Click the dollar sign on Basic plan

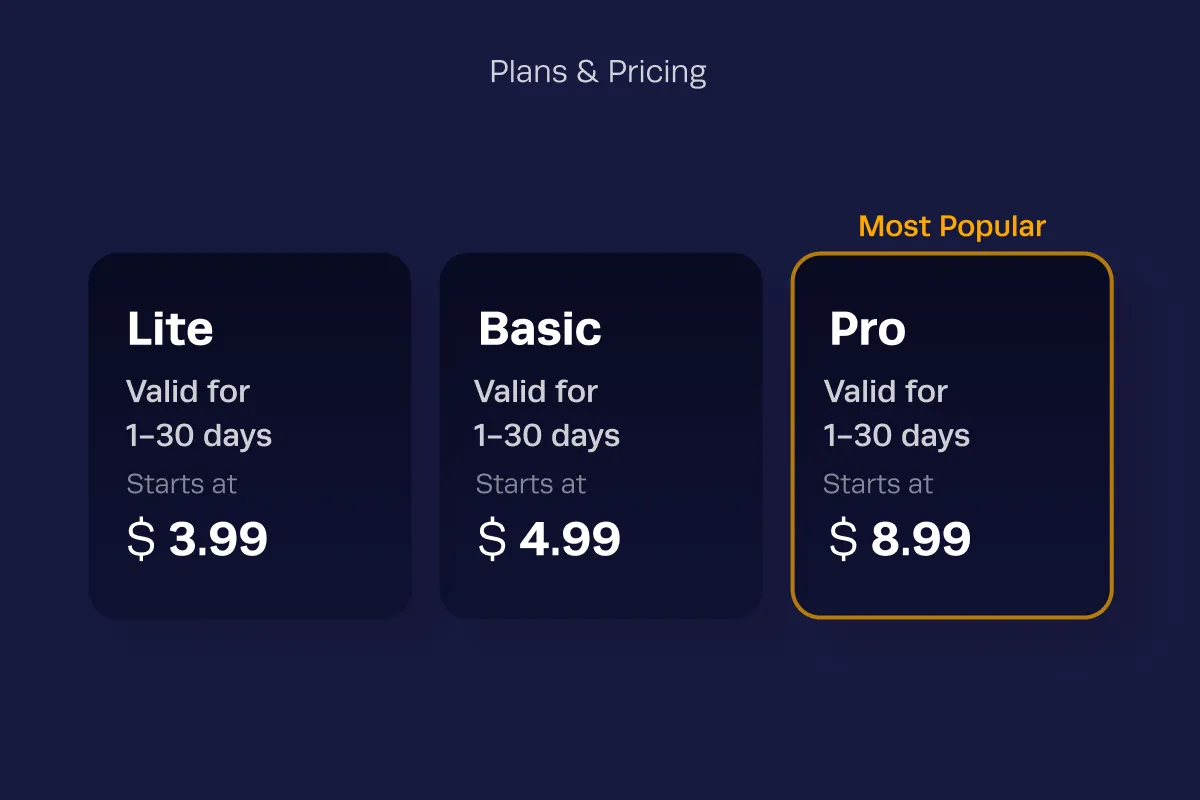[492, 540]
